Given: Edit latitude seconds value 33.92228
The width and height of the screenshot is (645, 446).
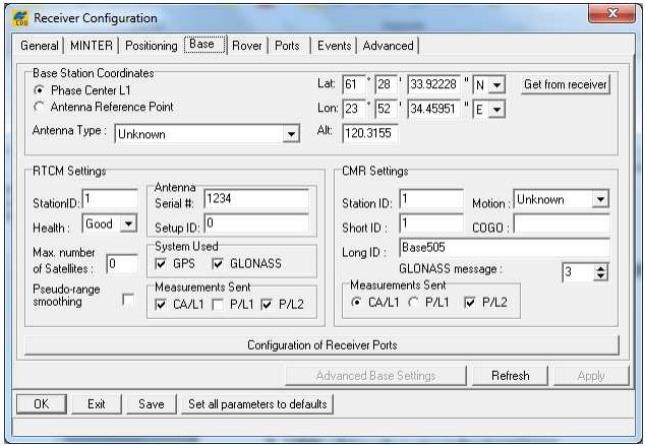Looking at the screenshot, I should point(434,85).
